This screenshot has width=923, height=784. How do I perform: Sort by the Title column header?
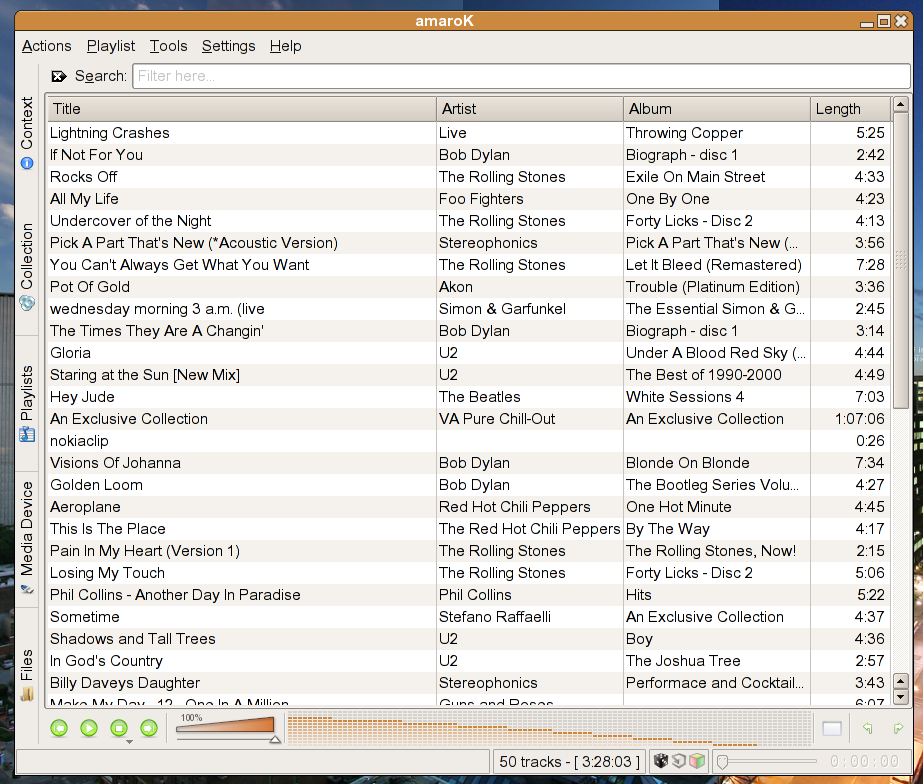click(x=242, y=109)
